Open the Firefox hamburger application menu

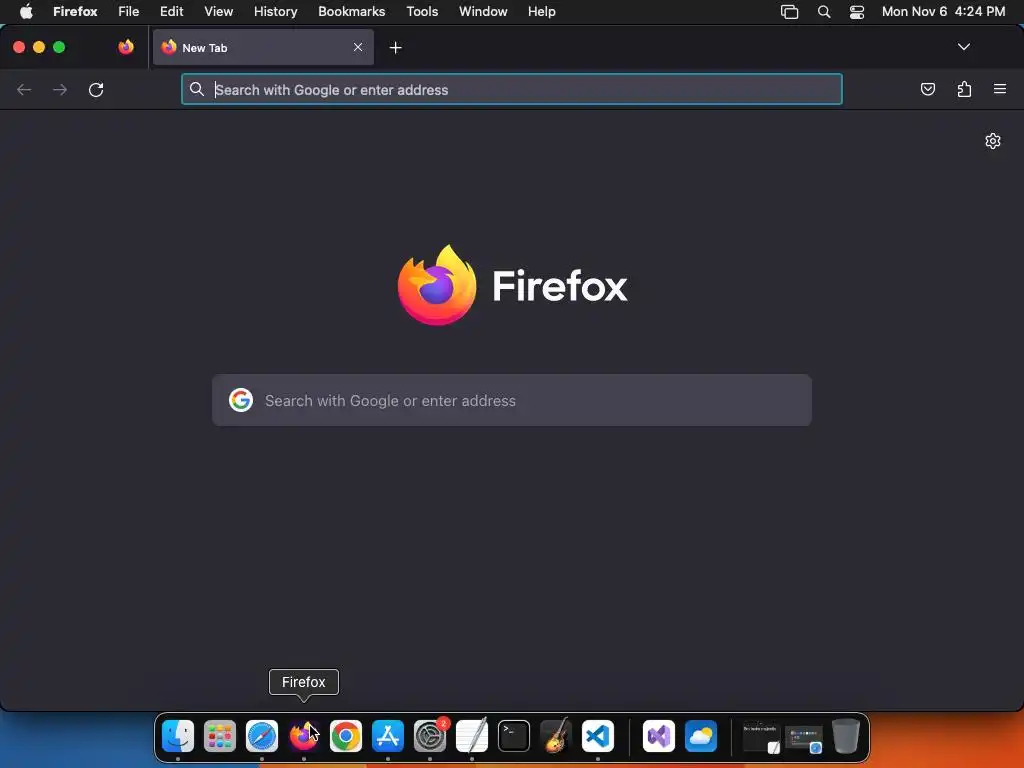click(x=1000, y=89)
